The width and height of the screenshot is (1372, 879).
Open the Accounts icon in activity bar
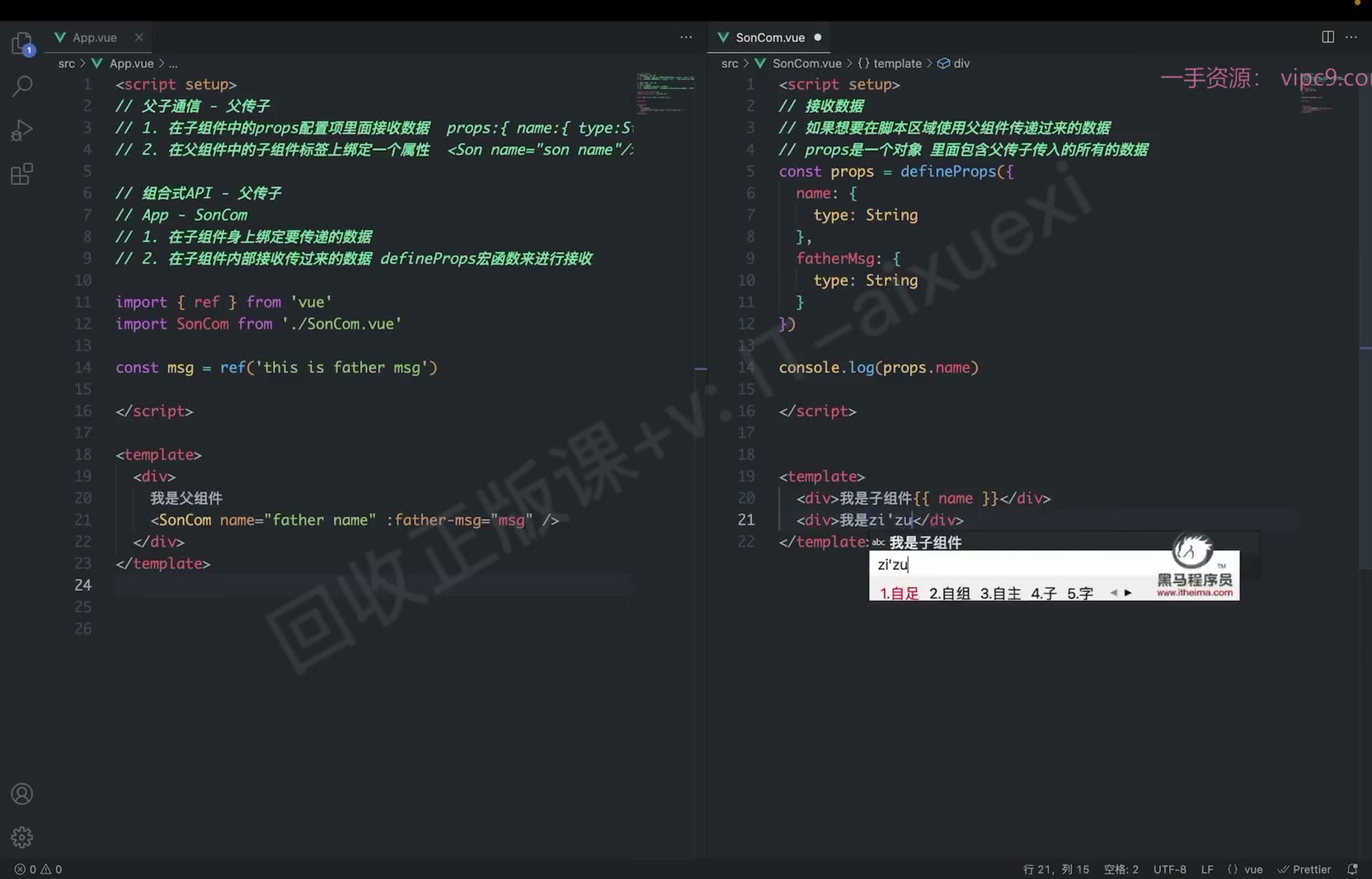[22, 794]
